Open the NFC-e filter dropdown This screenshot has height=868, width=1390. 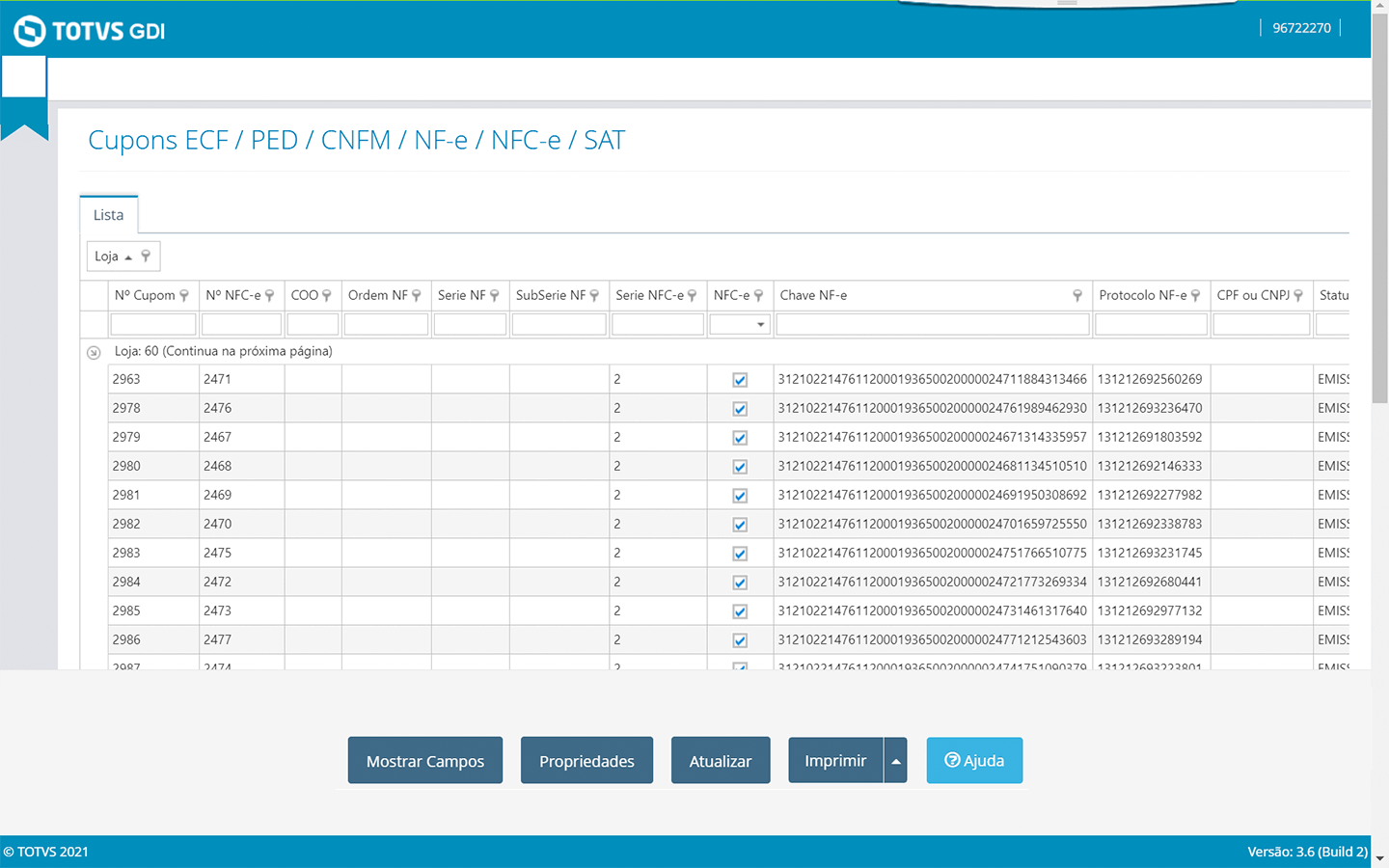click(x=760, y=325)
